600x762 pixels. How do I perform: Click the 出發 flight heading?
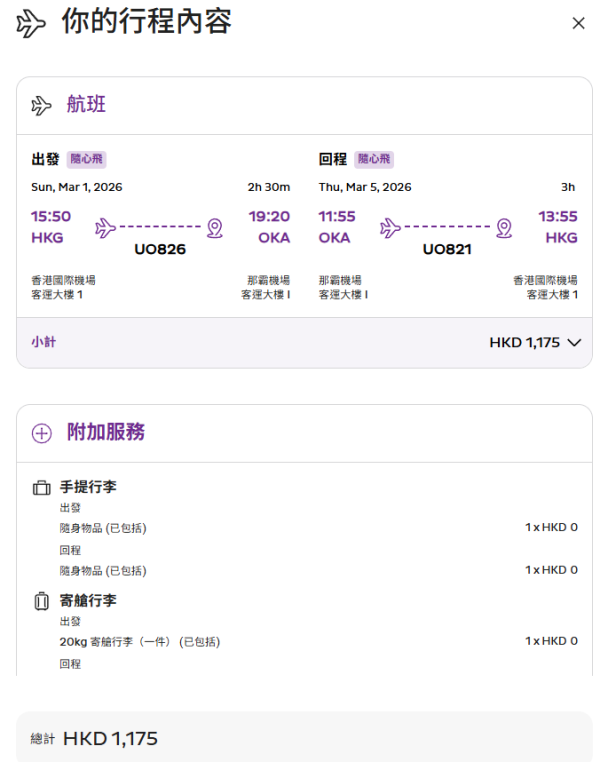point(45,159)
